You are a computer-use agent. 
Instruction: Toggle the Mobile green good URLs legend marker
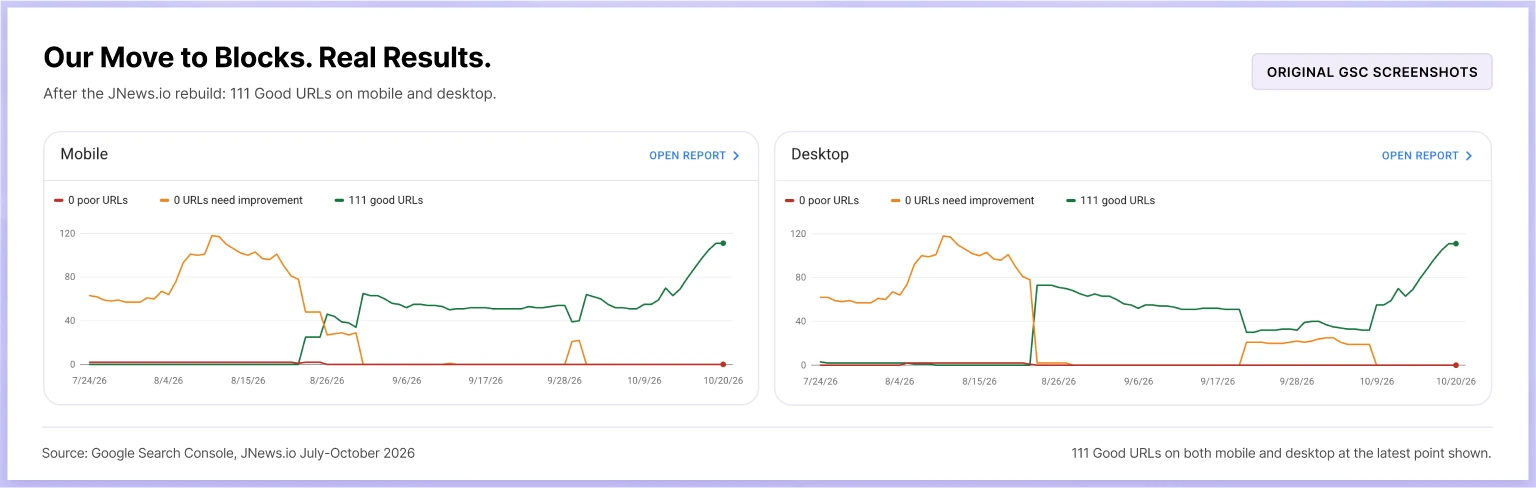(x=339, y=200)
